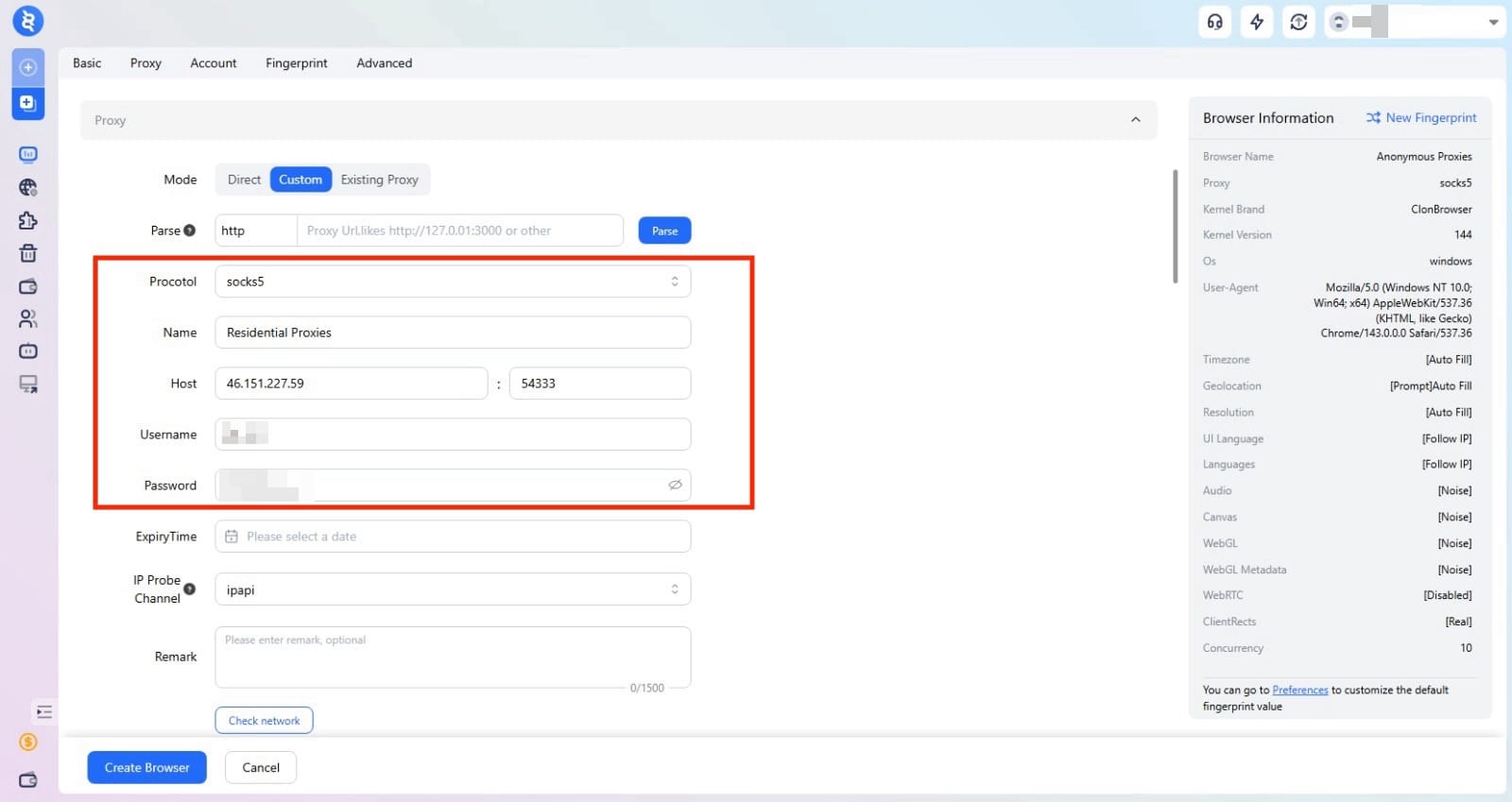1512x802 pixels.
Task: Click the port field 54333
Action: (600, 384)
